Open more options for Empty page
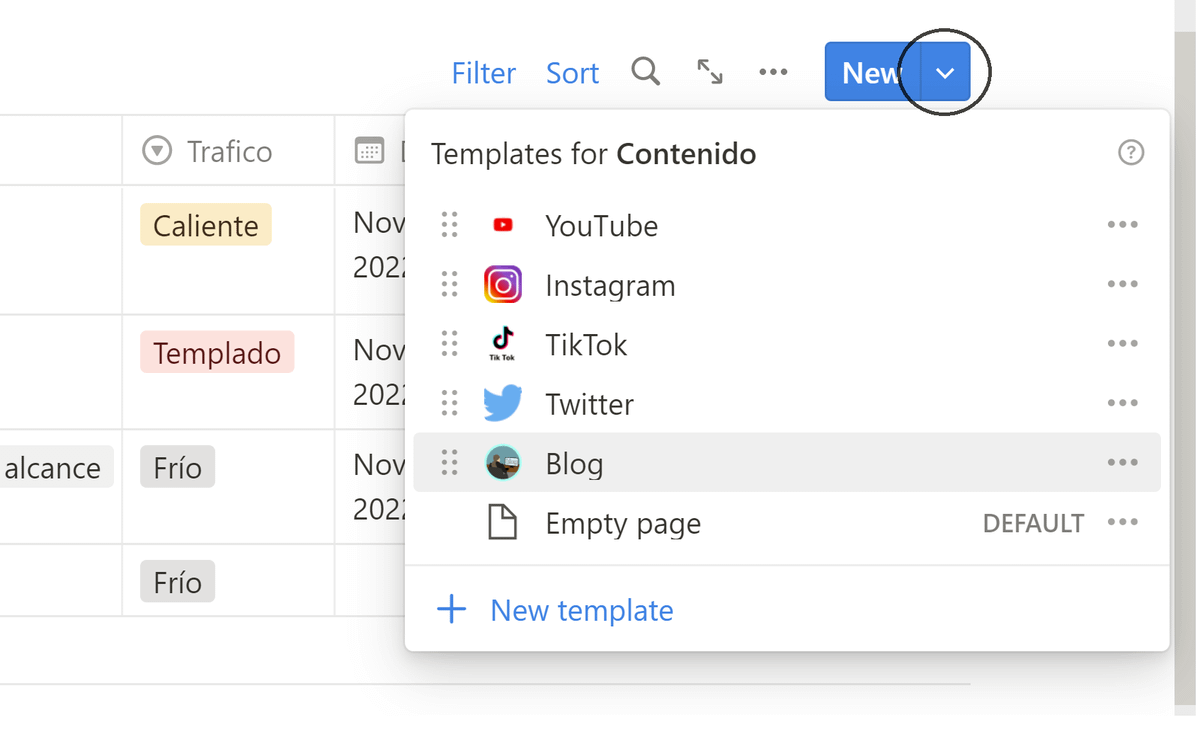 pyautogui.click(x=1122, y=522)
